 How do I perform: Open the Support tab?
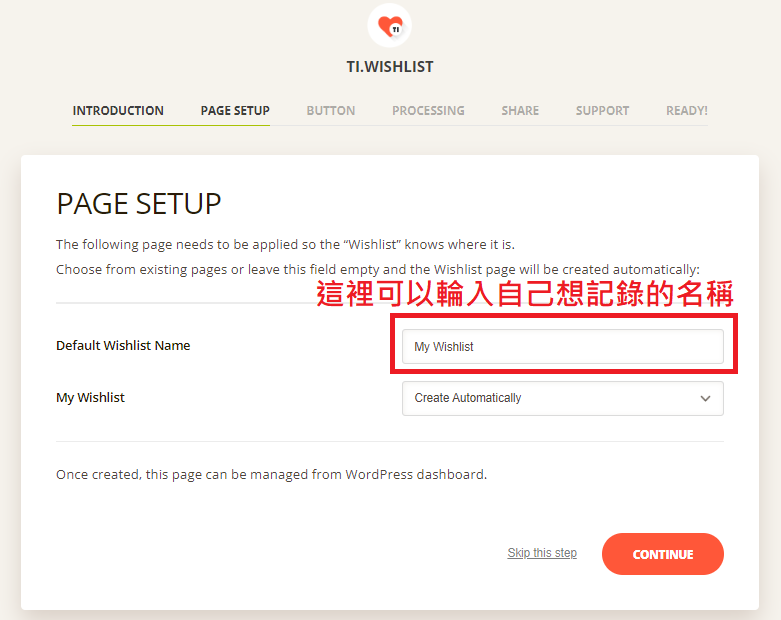coord(602,111)
